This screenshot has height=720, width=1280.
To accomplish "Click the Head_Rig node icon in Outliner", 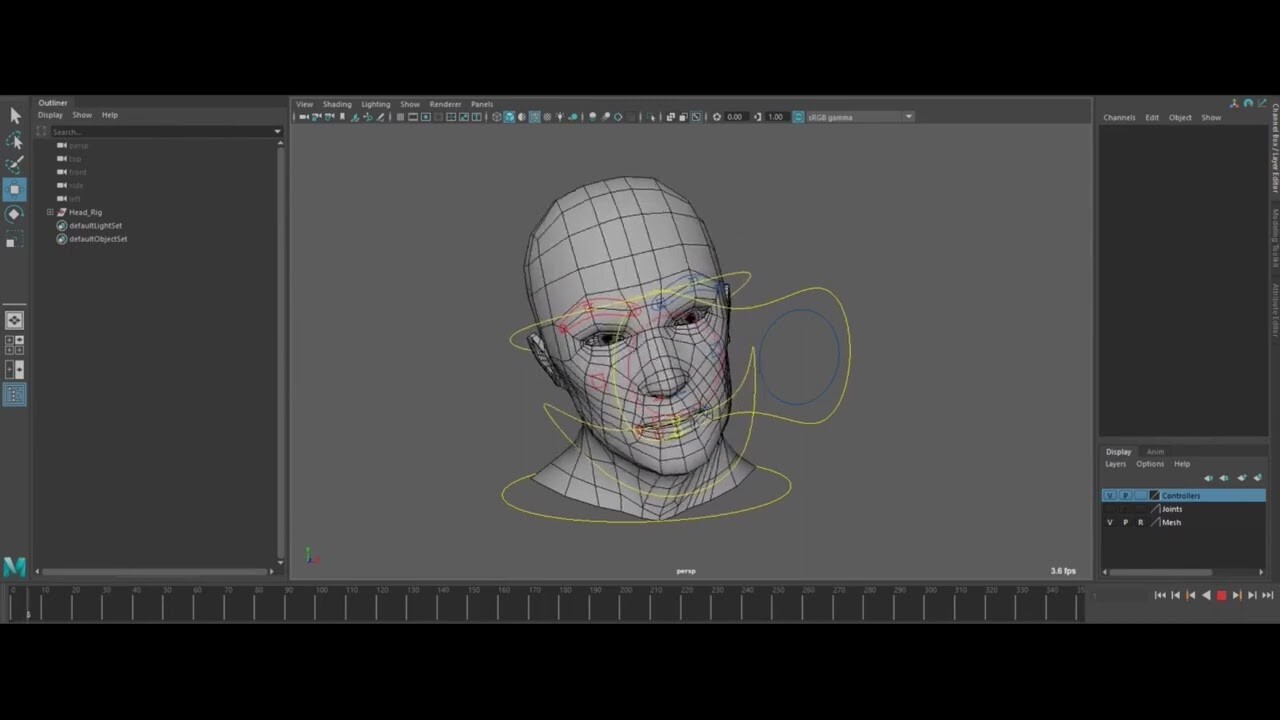I will point(61,212).
